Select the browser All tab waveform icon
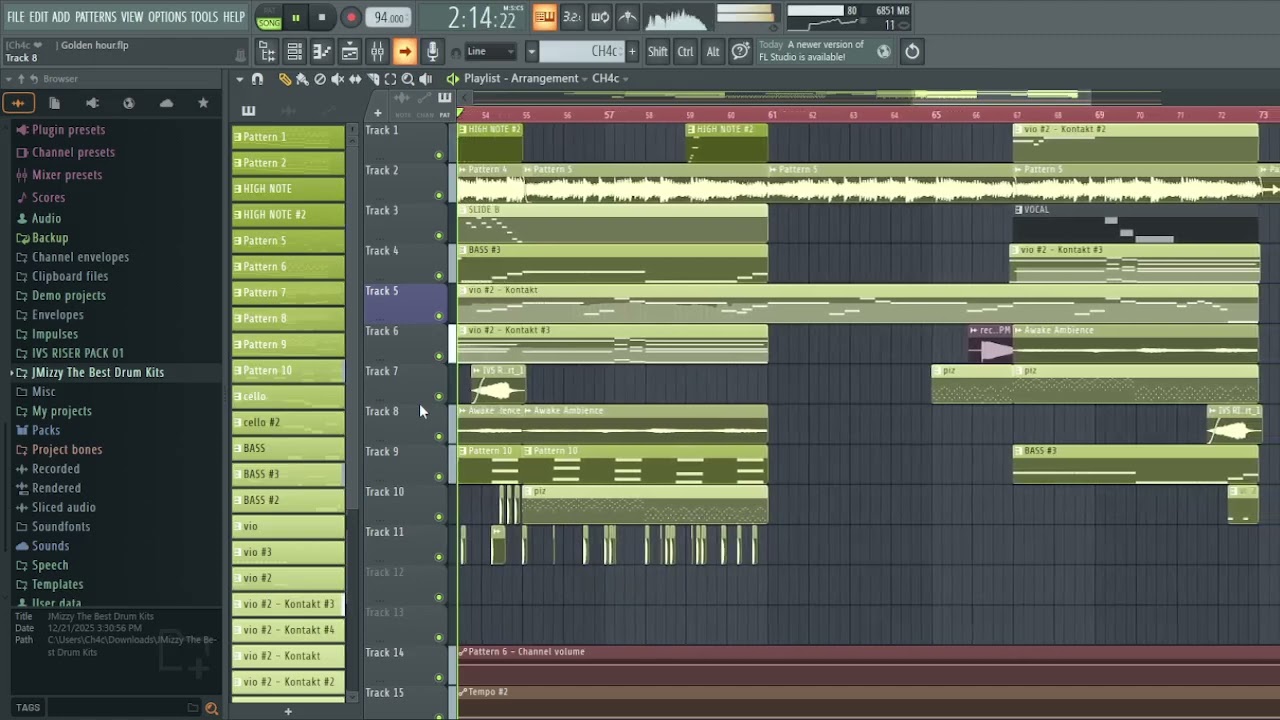 (18, 103)
